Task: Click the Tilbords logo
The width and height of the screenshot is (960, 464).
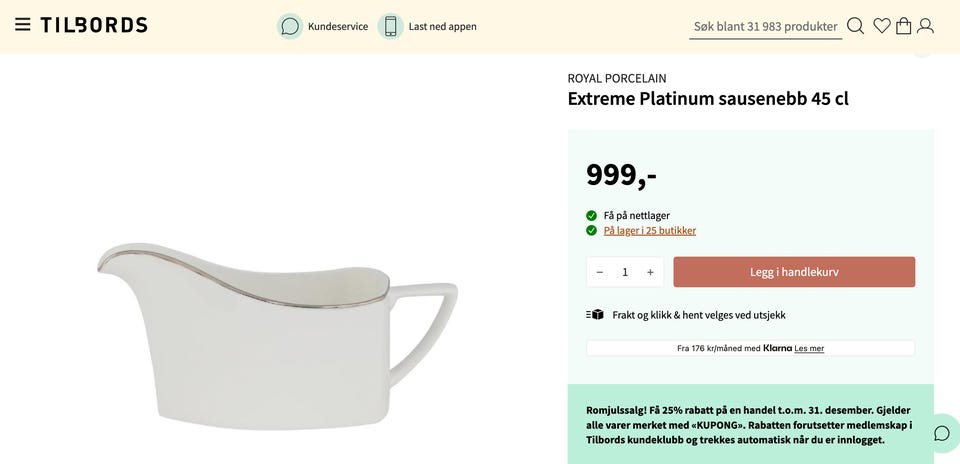Action: [94, 25]
